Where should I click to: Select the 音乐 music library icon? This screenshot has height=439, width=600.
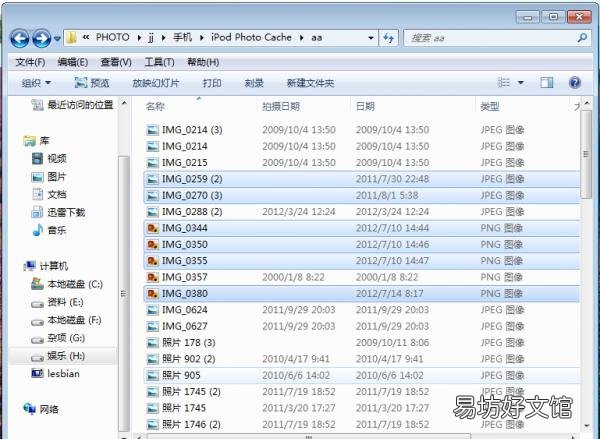click(x=38, y=230)
